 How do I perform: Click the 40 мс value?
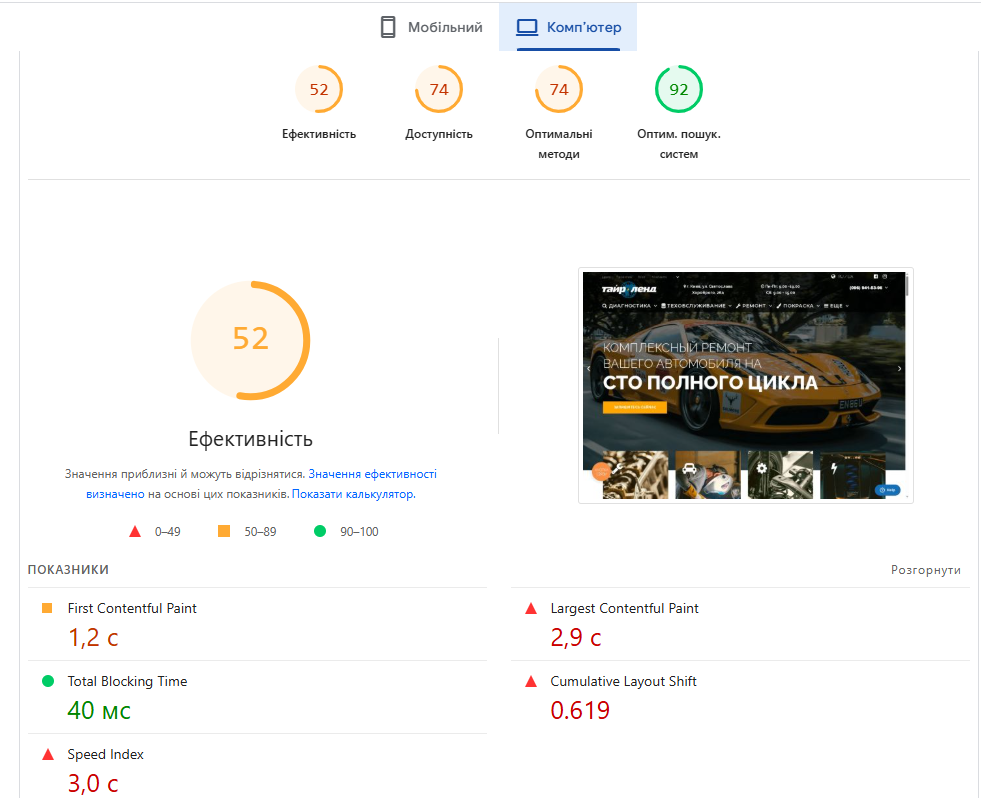[99, 710]
